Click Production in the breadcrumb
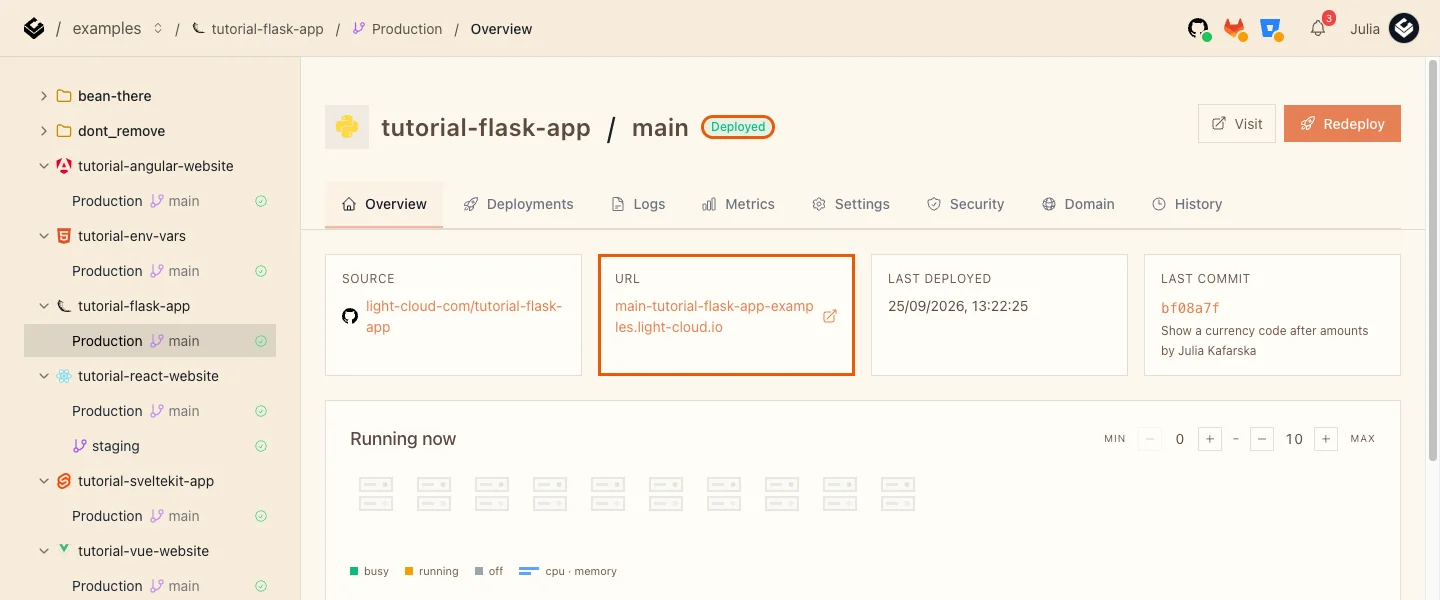The height and width of the screenshot is (600, 1440). [407, 29]
